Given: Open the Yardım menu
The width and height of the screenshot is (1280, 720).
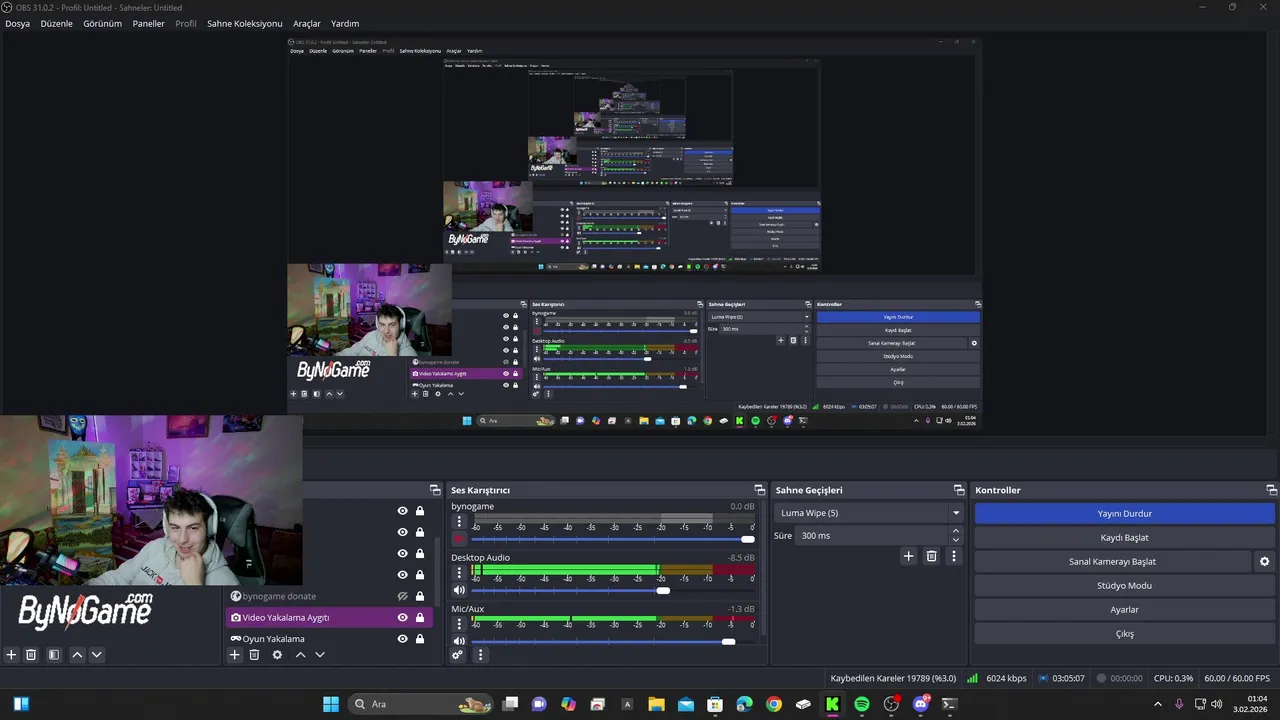Looking at the screenshot, I should click(345, 23).
